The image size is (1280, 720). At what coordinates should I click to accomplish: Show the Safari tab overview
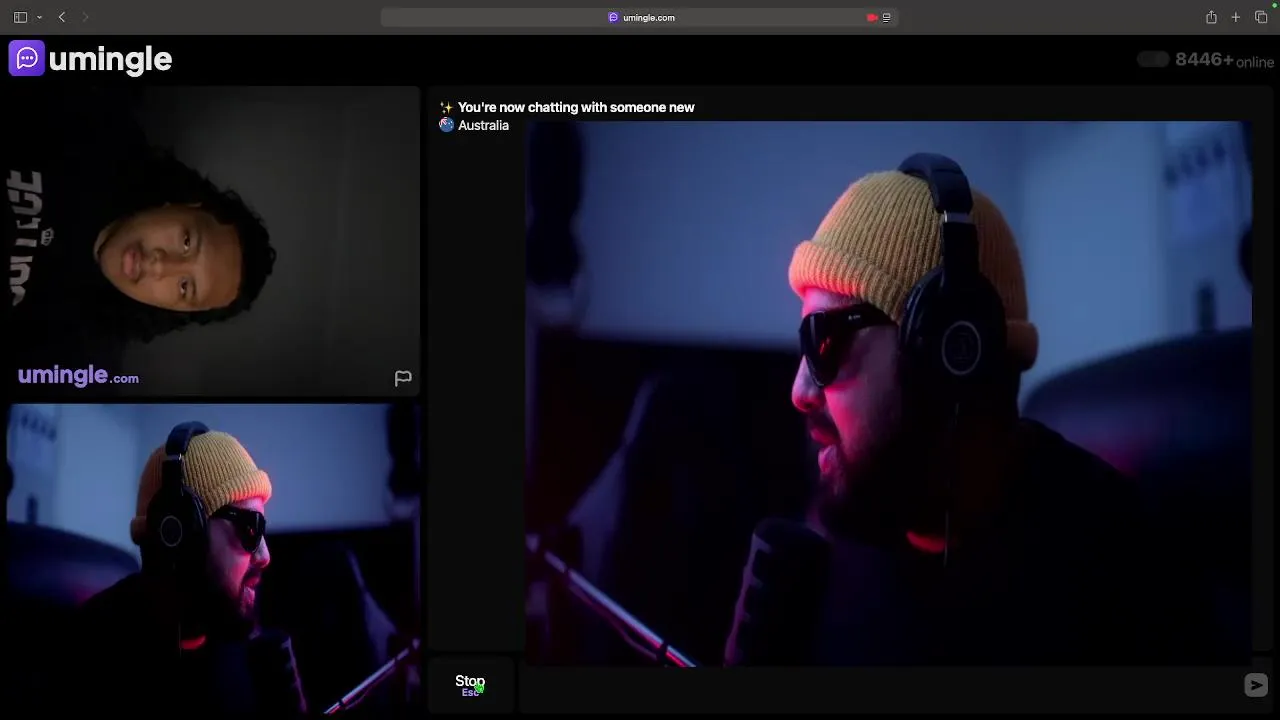[x=1261, y=17]
